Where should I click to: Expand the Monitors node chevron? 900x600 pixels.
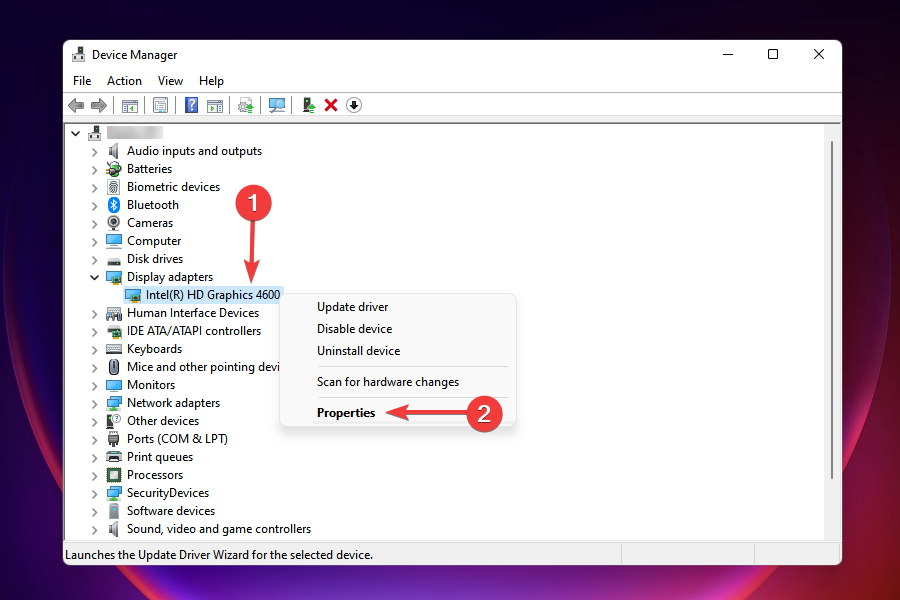click(94, 385)
